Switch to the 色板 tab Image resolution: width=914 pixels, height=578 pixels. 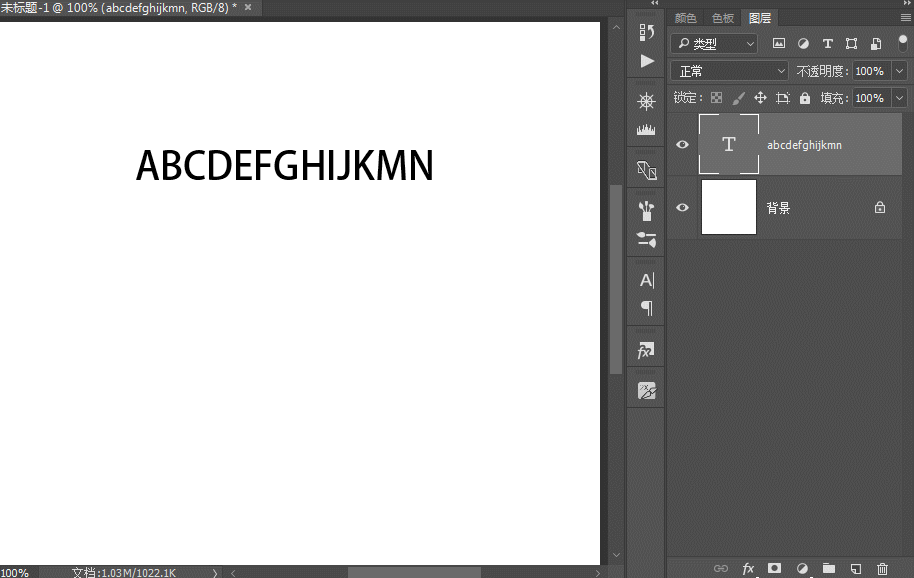pos(723,18)
